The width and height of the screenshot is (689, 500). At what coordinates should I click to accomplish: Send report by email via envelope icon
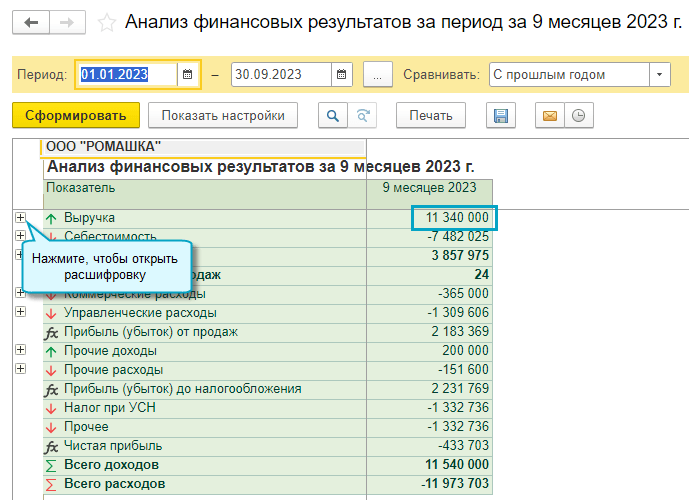click(549, 116)
